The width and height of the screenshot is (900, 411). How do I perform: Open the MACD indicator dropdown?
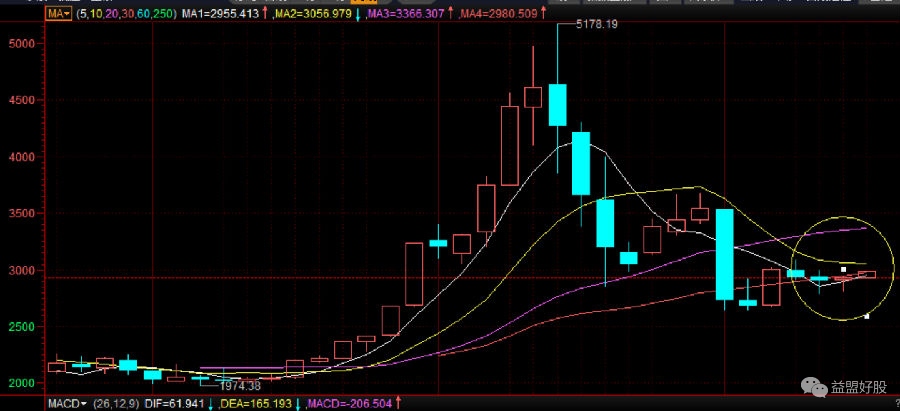click(68, 403)
